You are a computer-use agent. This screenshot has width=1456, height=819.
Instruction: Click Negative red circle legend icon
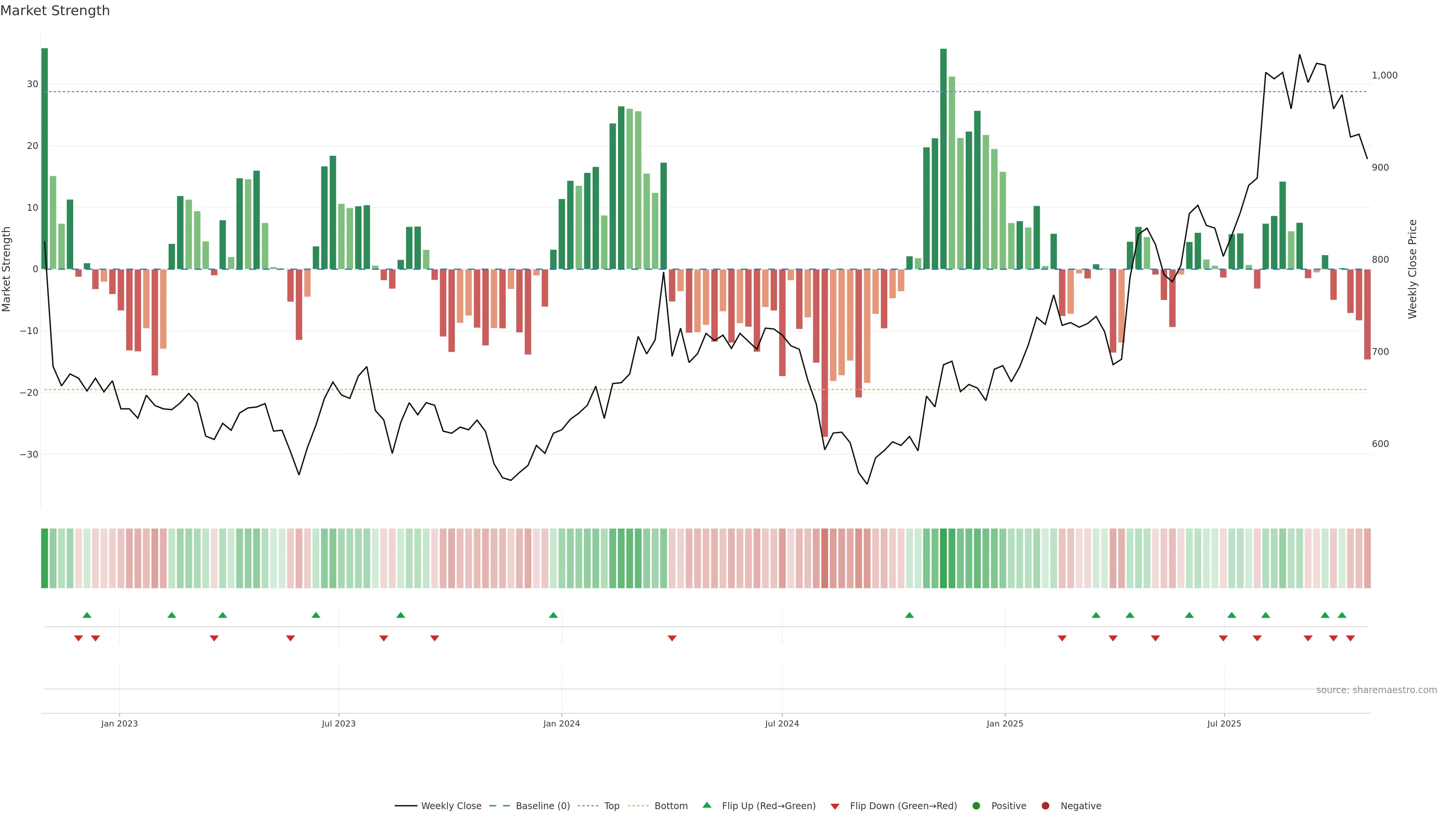1045,806
